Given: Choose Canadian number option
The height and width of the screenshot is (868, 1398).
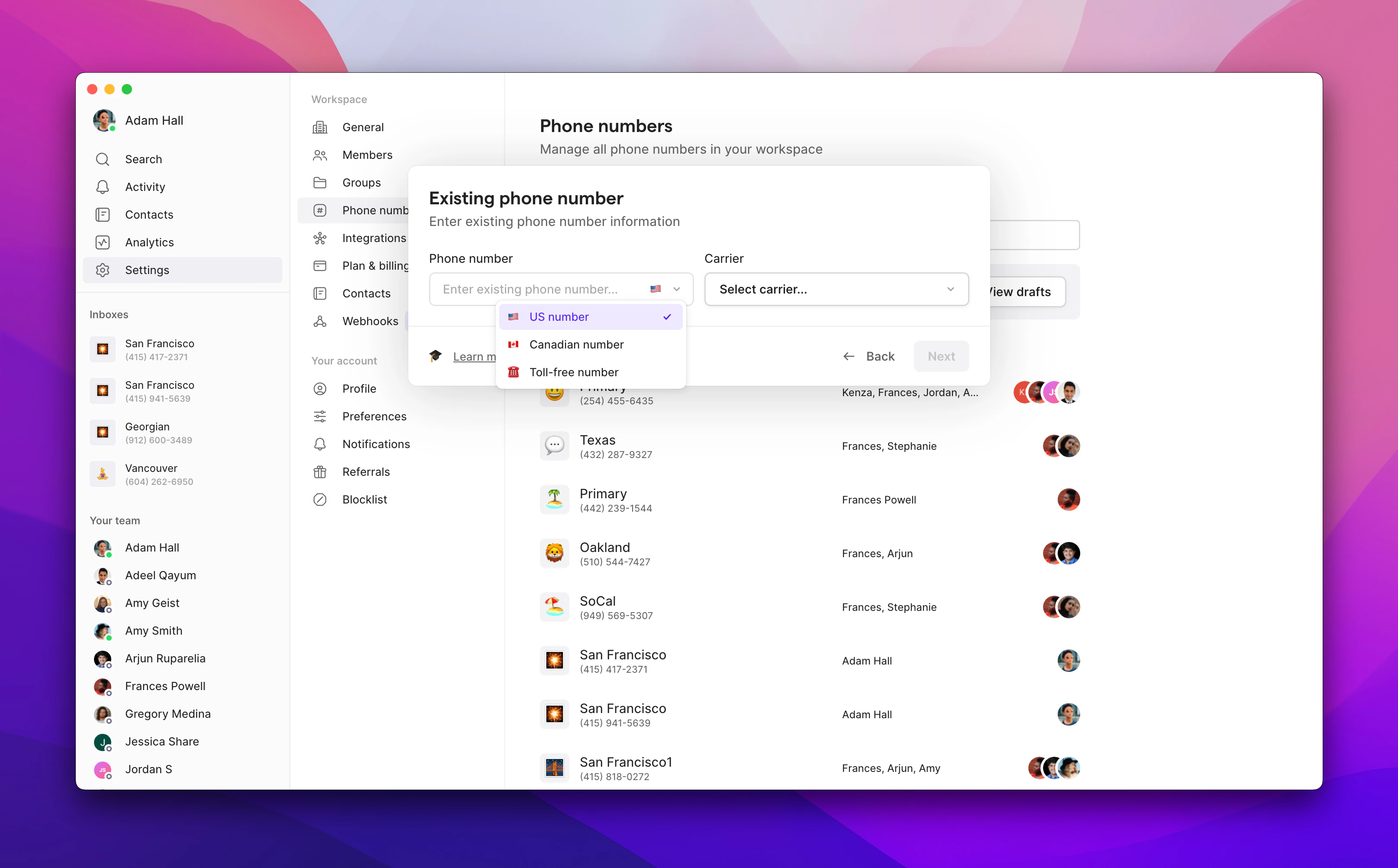Looking at the screenshot, I should (x=576, y=345).
